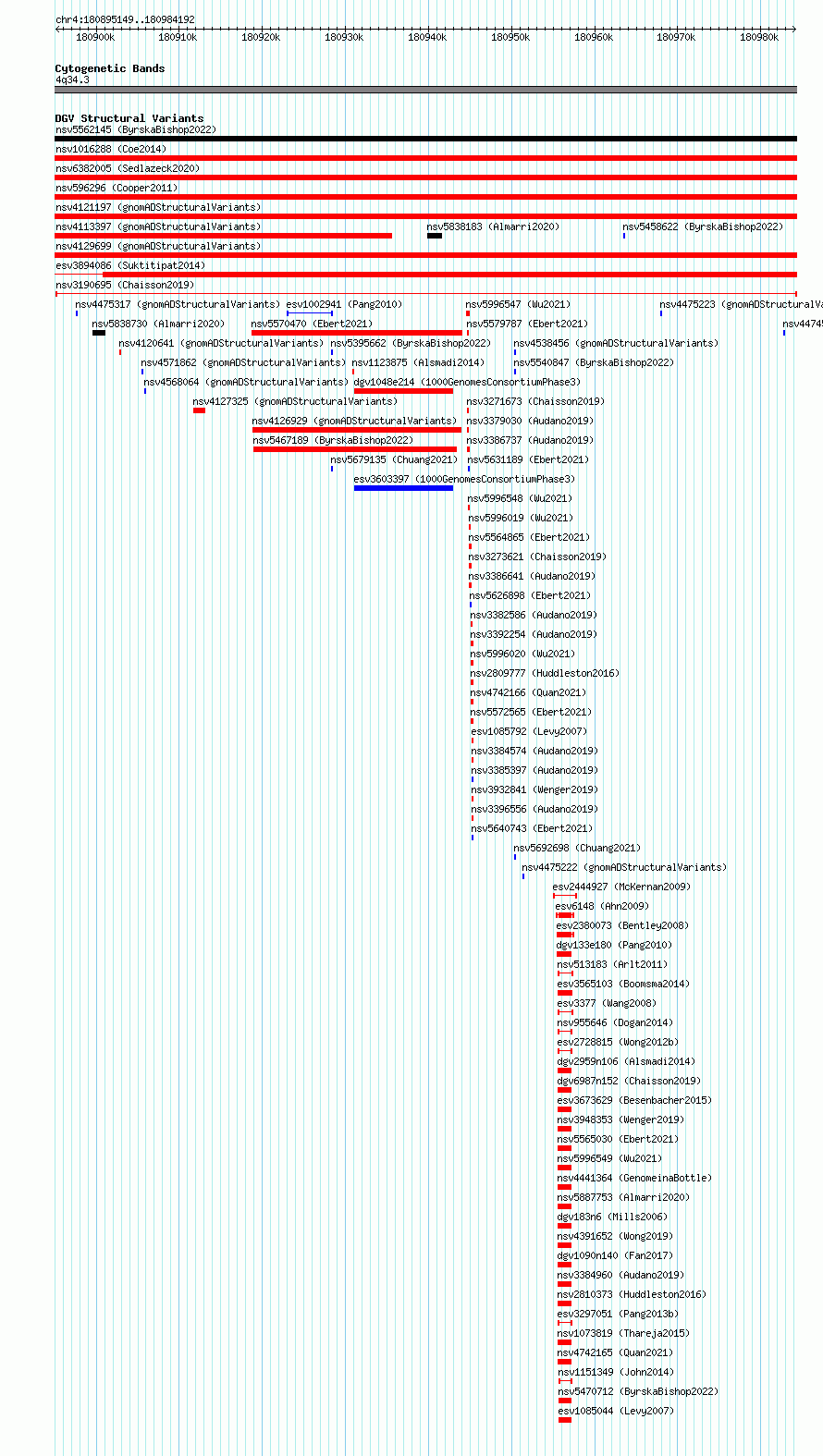Open the nsv6382005 (Sedlazeck2020) variant label
Viewport: 823px width, 1456px height.
(x=128, y=169)
